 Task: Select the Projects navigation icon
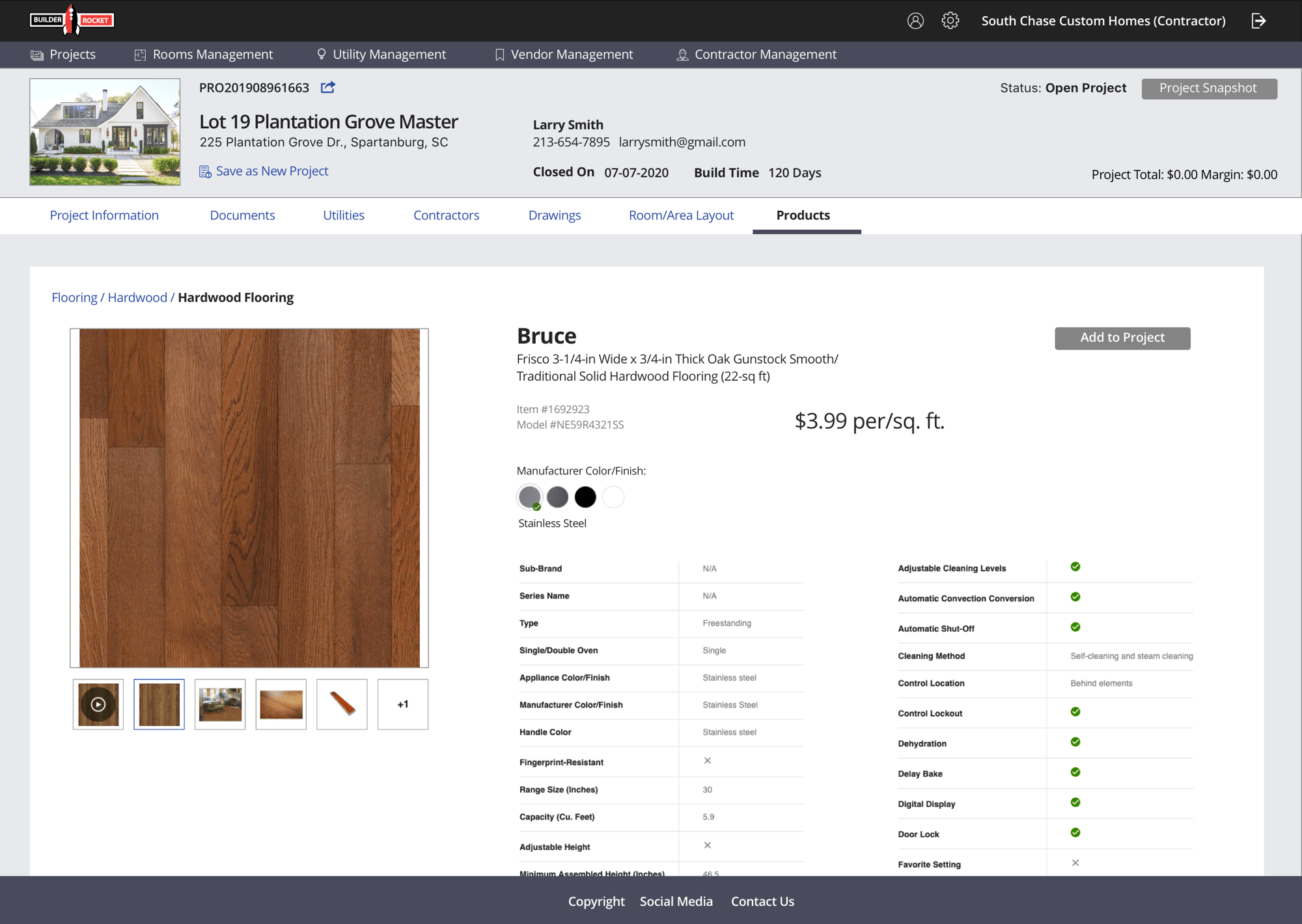tap(37, 54)
